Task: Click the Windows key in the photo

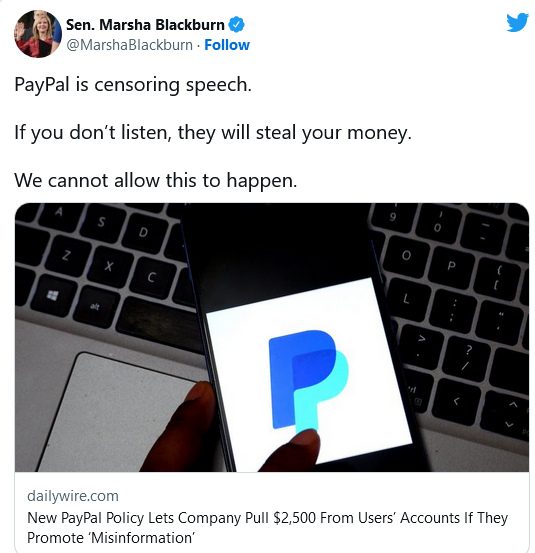Action: coord(53,295)
